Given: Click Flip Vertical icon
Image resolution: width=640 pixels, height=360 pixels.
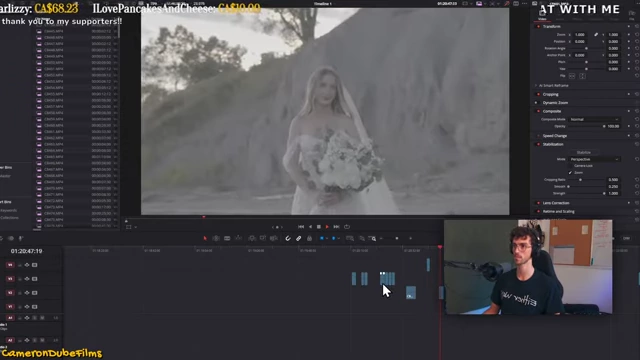Looking at the screenshot, I should [582, 76].
